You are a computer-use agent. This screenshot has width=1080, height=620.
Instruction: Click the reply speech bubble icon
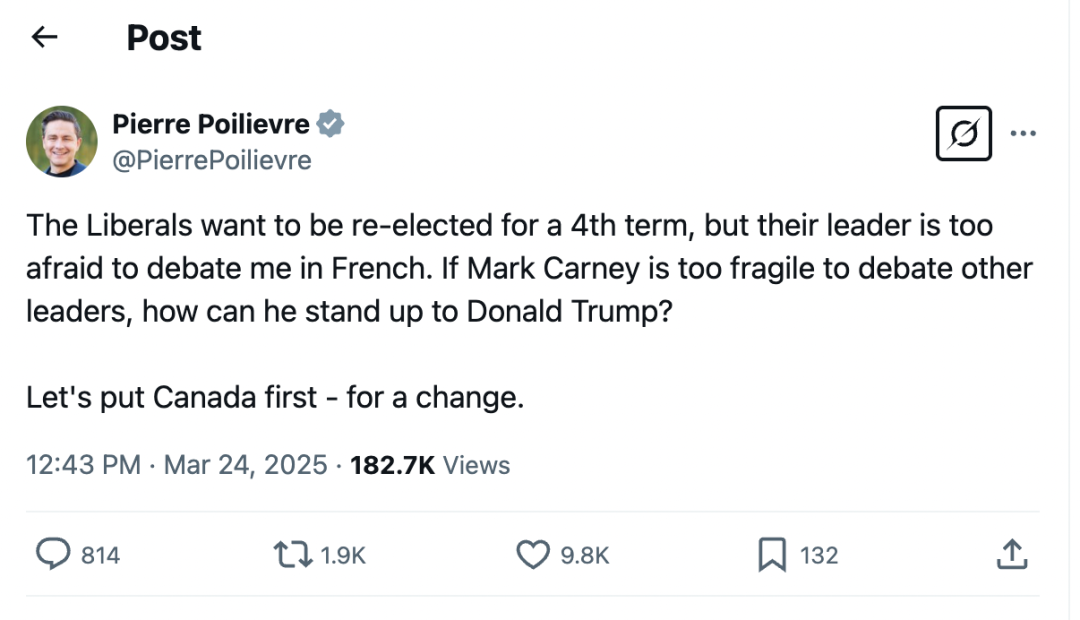(x=53, y=554)
